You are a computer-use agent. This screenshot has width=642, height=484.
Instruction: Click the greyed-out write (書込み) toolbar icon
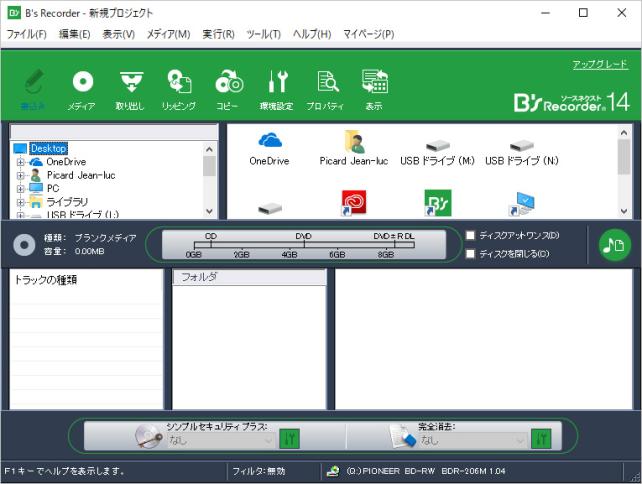[x=33, y=90]
